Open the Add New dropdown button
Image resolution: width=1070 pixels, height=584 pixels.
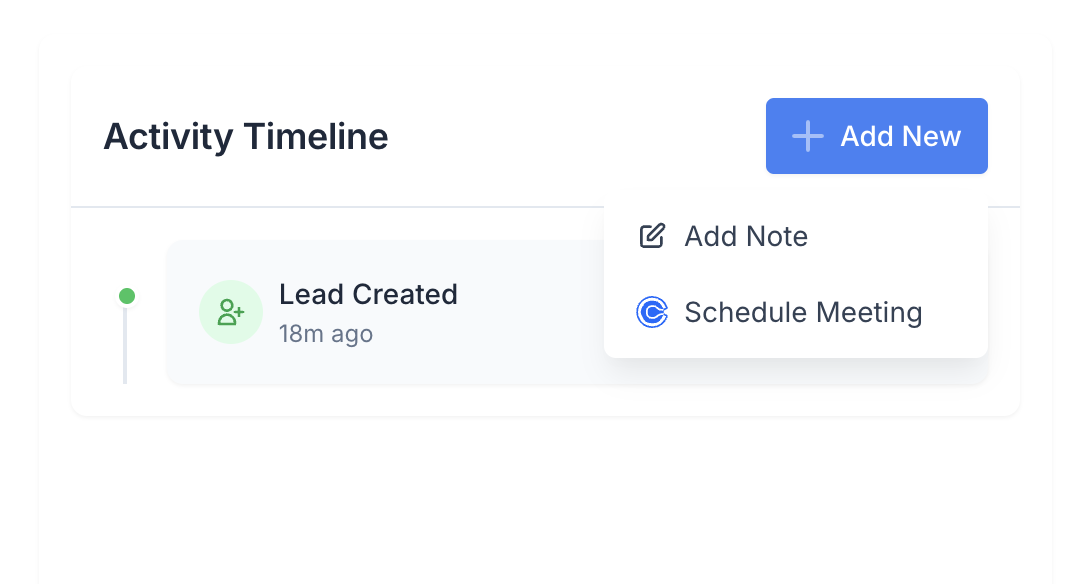pos(876,136)
